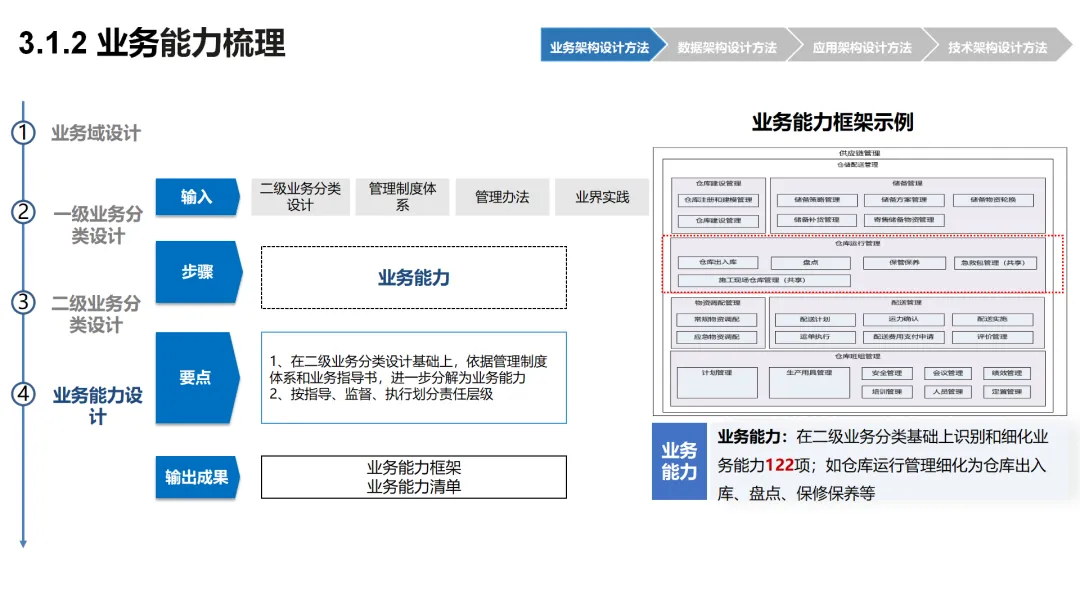Click the 急救包管理（共享）box
Viewport: 1080px width, 608px height.
[995, 262]
